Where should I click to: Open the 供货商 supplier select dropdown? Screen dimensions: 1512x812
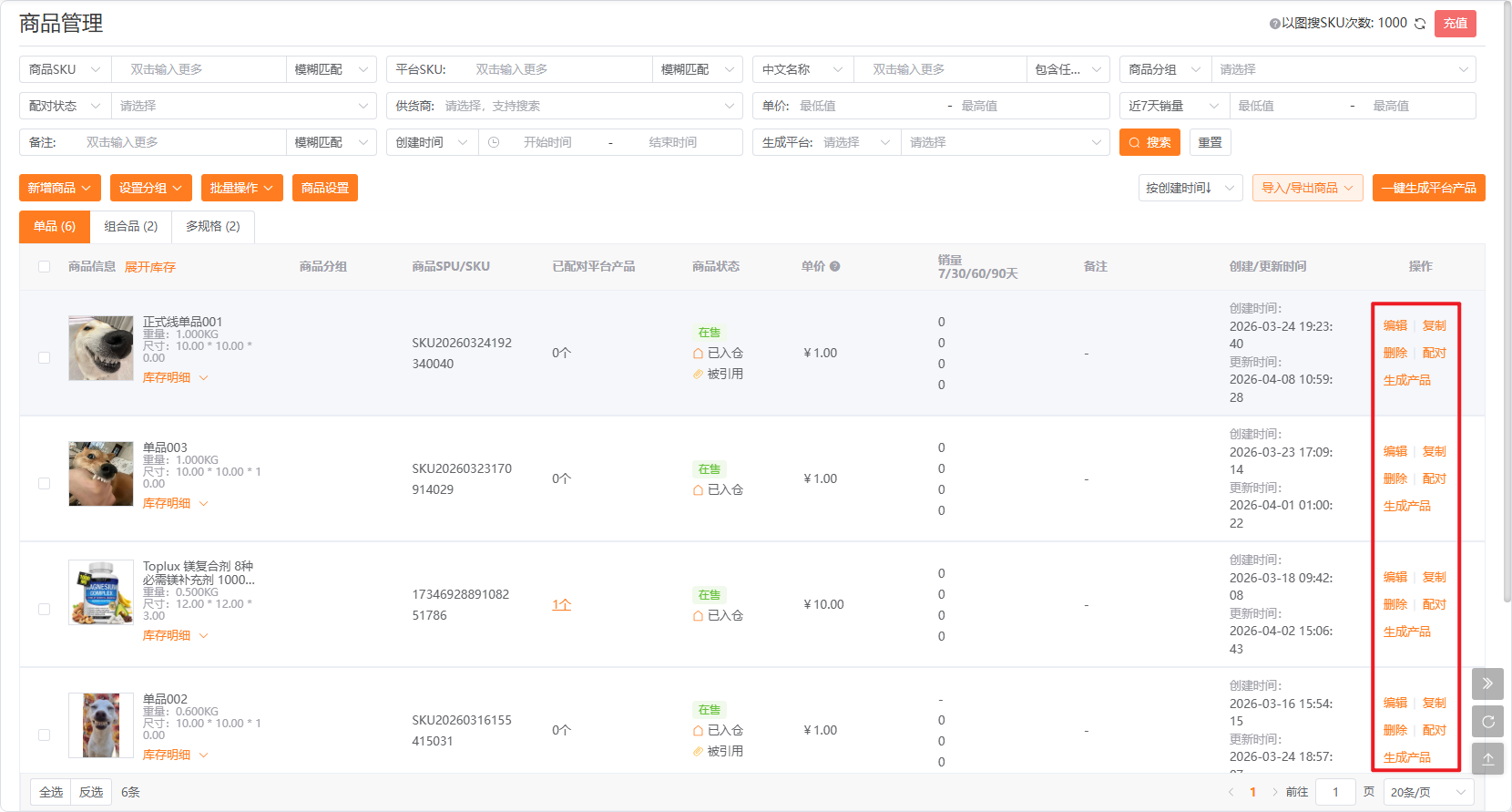pos(565,106)
